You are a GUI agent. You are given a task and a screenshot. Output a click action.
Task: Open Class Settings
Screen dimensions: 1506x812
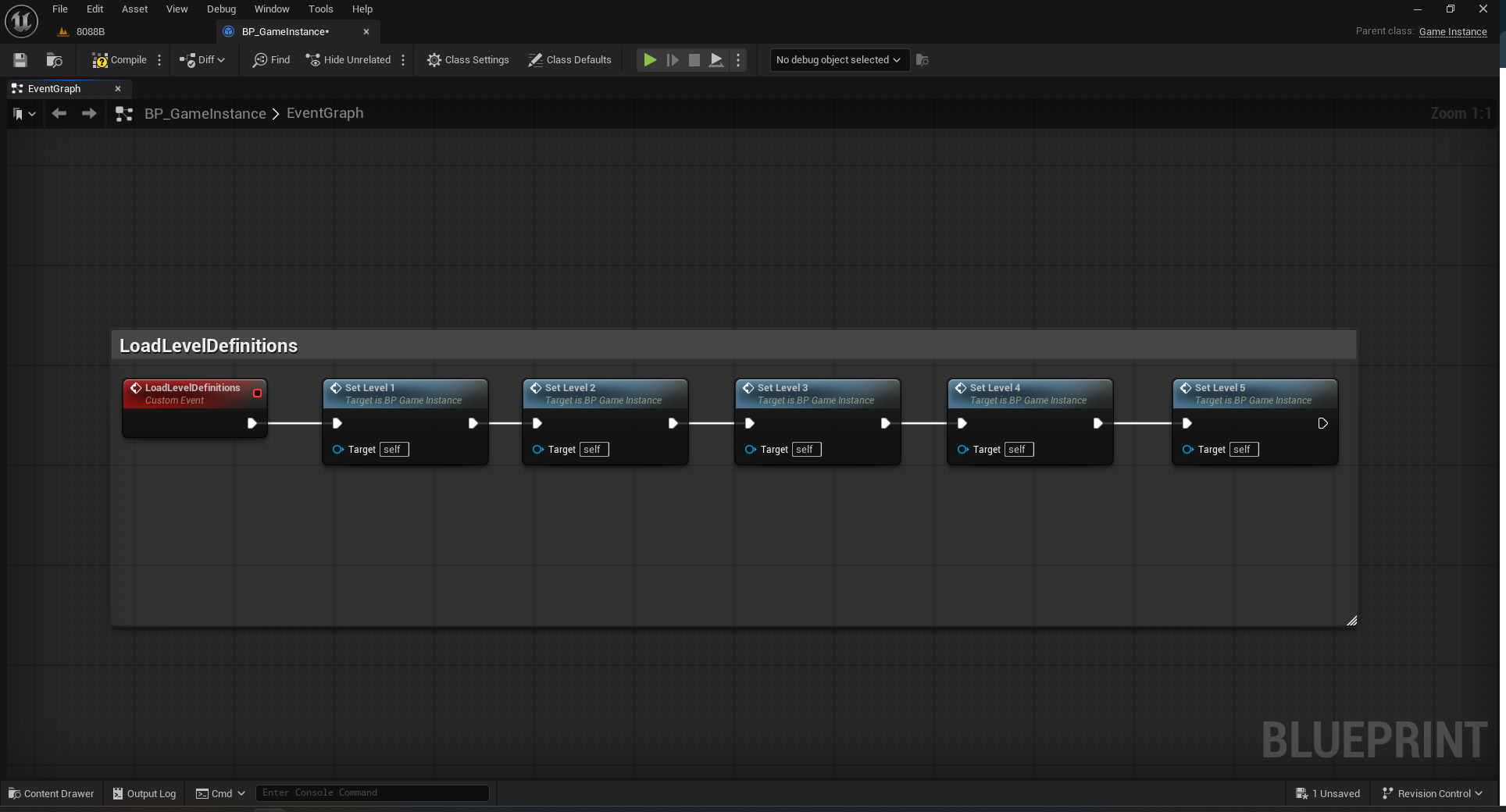[x=468, y=60]
